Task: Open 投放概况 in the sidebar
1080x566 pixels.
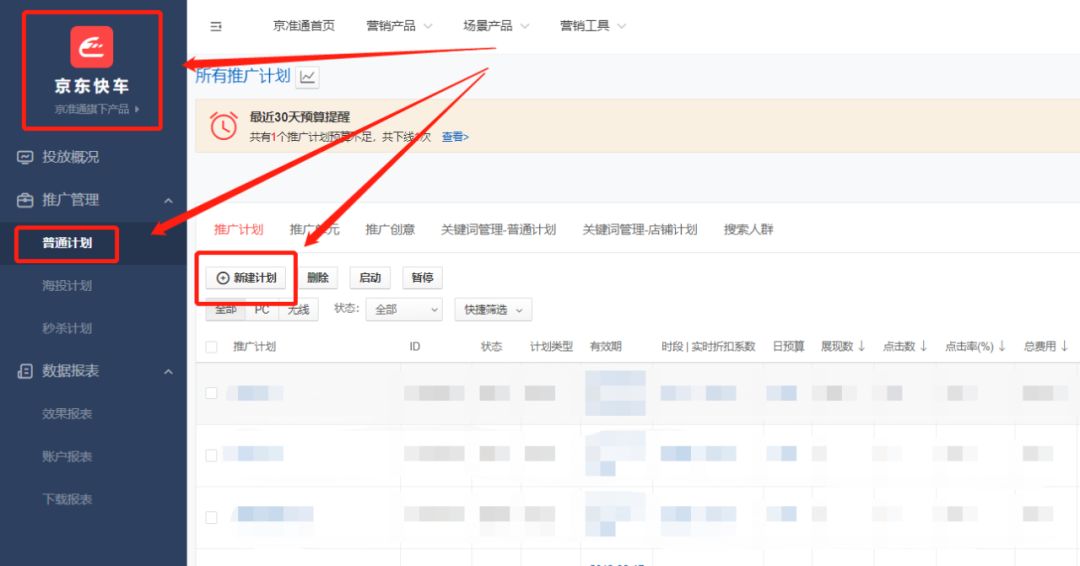Action: 70,157
